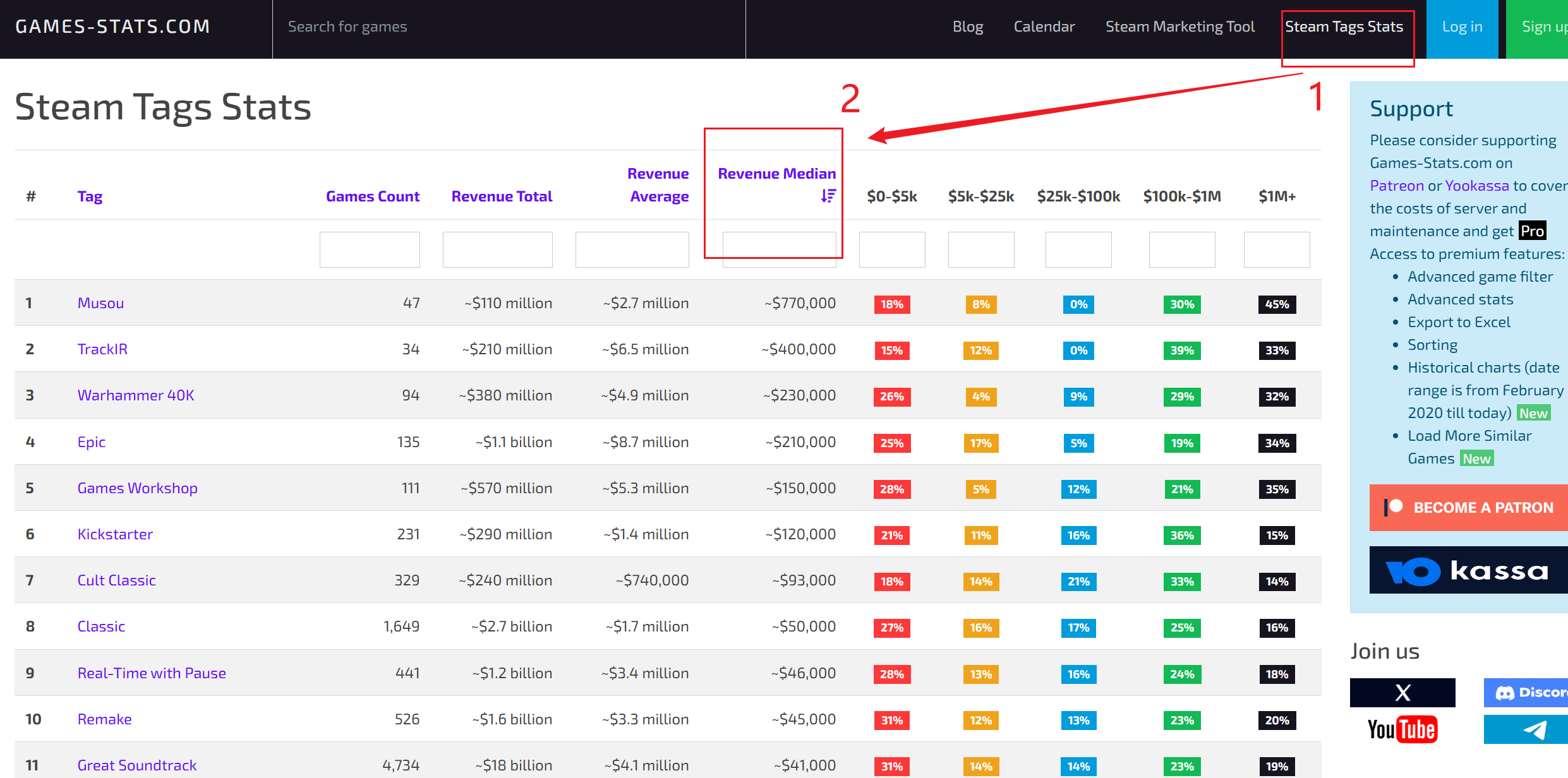Click the Yookassa logo banner
This screenshot has height=778, width=1568.
[x=1468, y=570]
